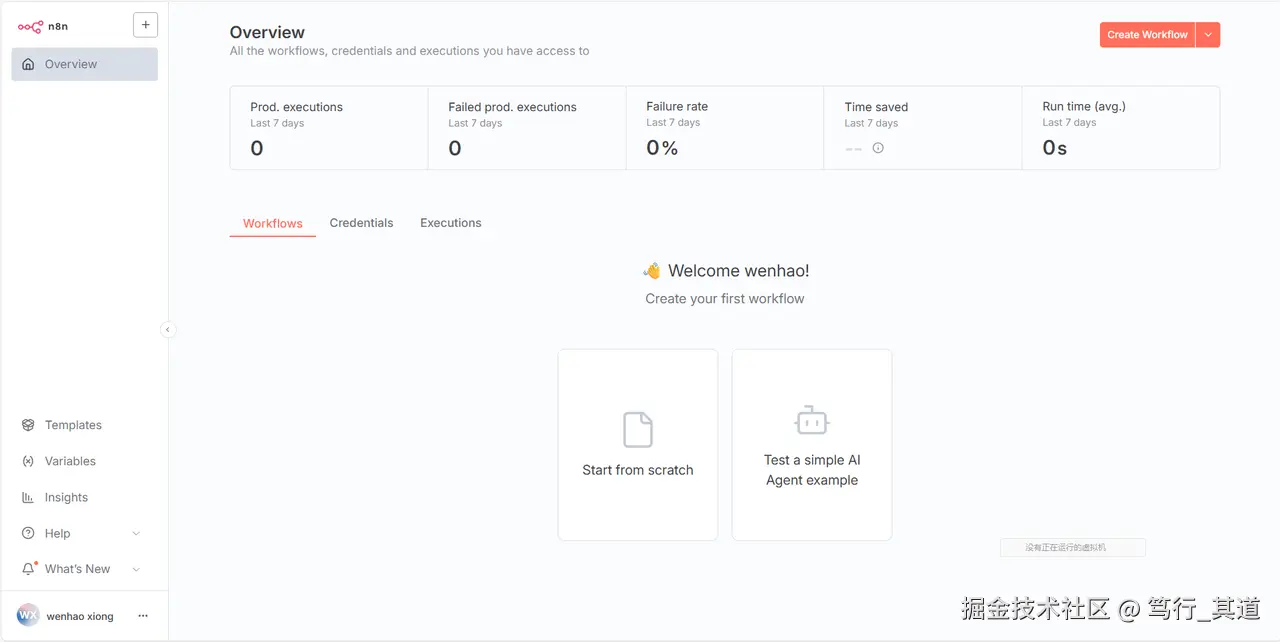Select the Overview sidebar item
Screen dimensions: 1280x642
pyautogui.click(x=84, y=64)
